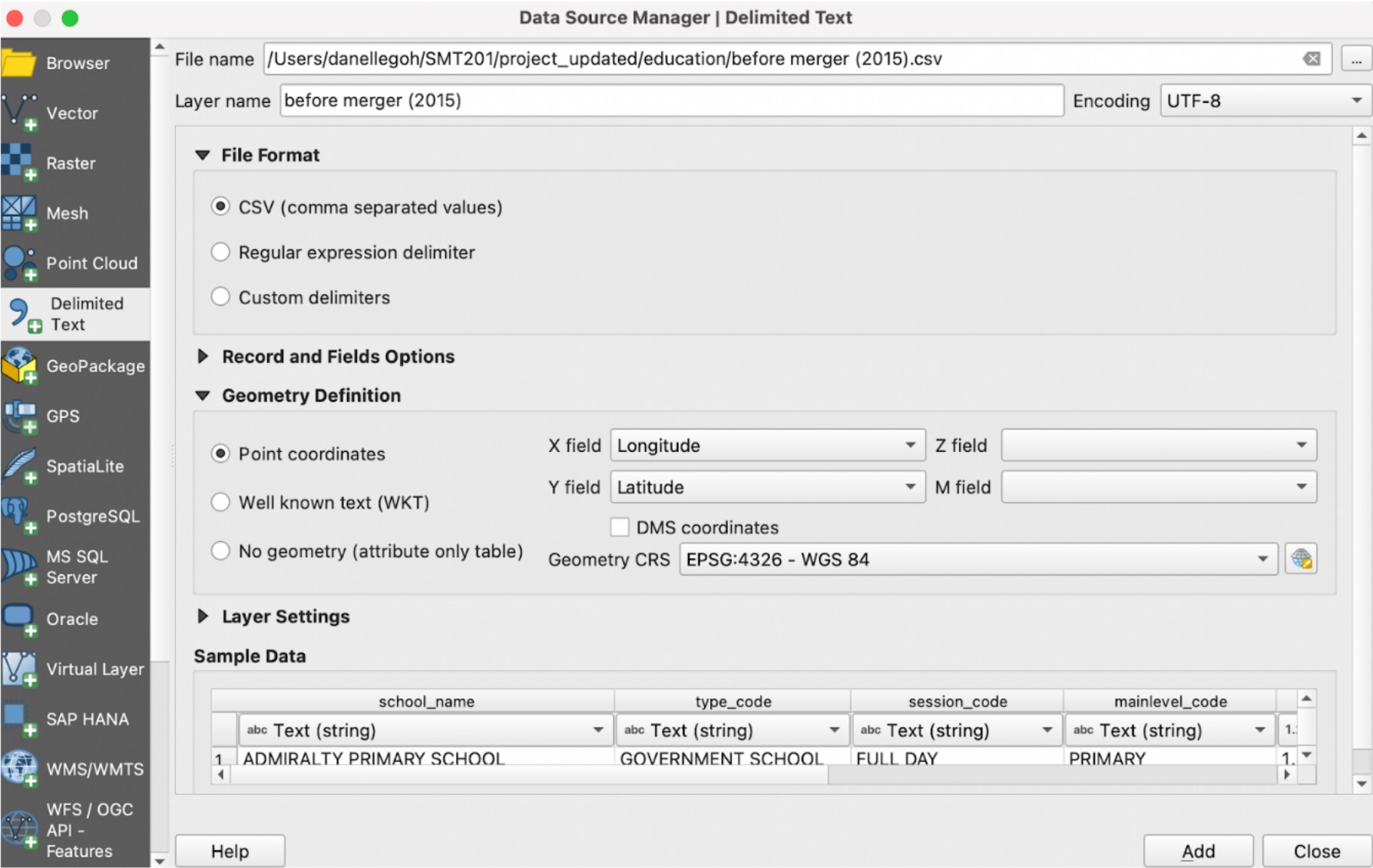This screenshot has height=868, width=1373.
Task: Open the PostgreSQL source icon
Action: (x=19, y=515)
